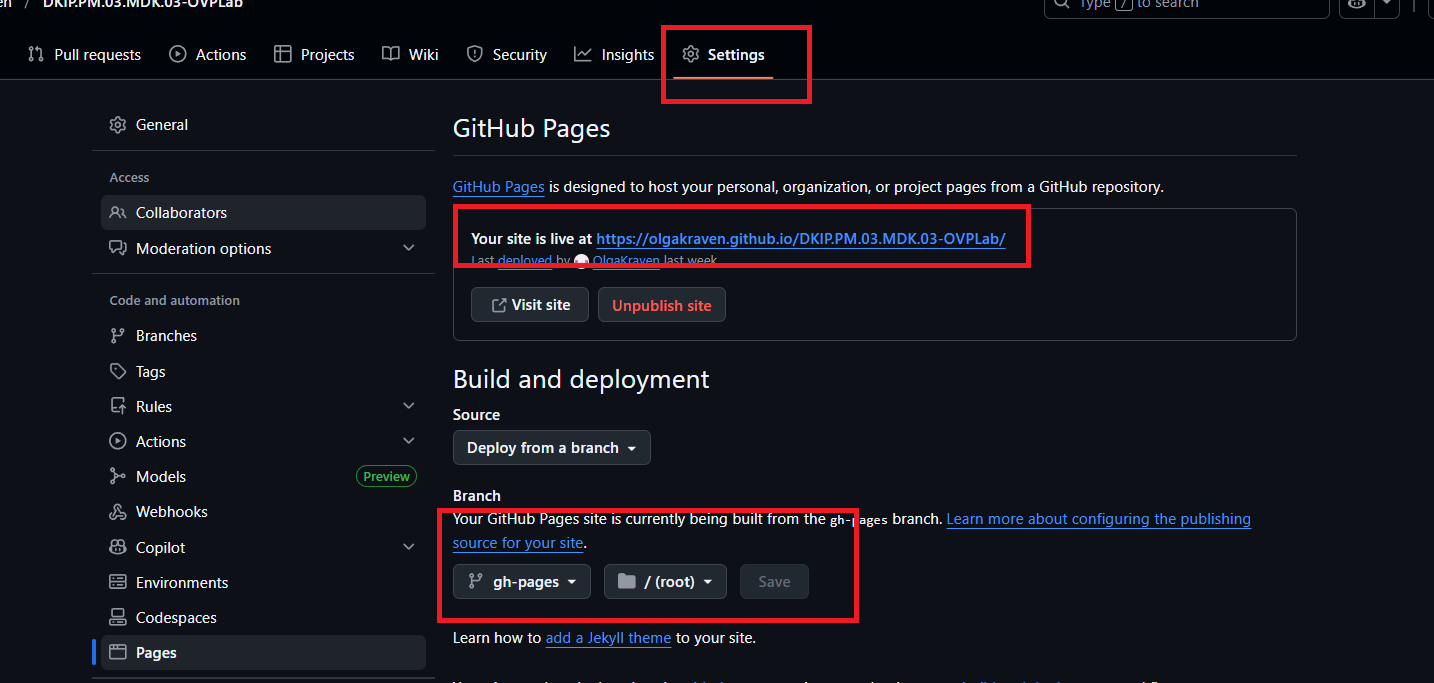Follow the GitHub Pages documentation link
This screenshot has height=683, width=1434.
click(499, 187)
